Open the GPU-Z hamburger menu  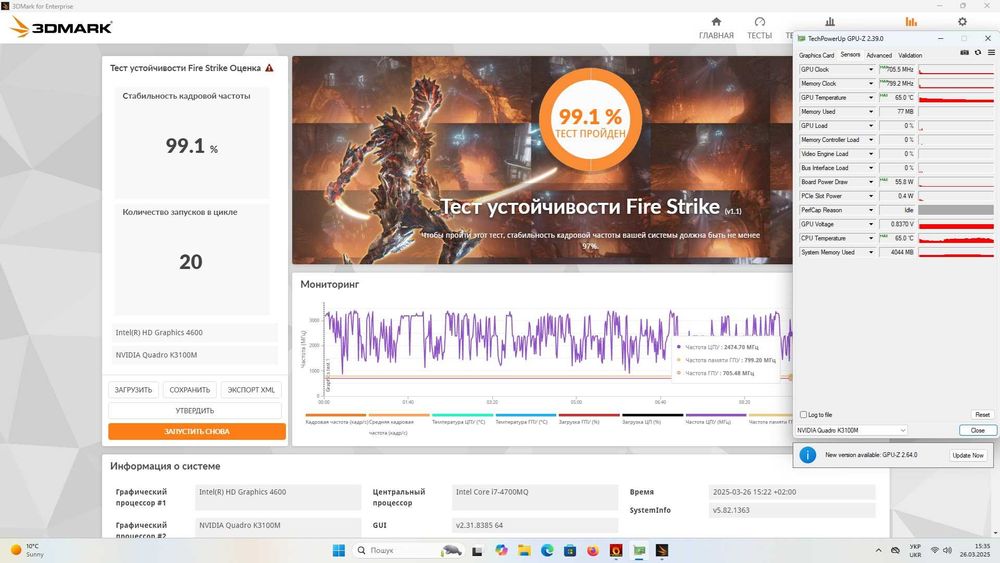tap(991, 53)
